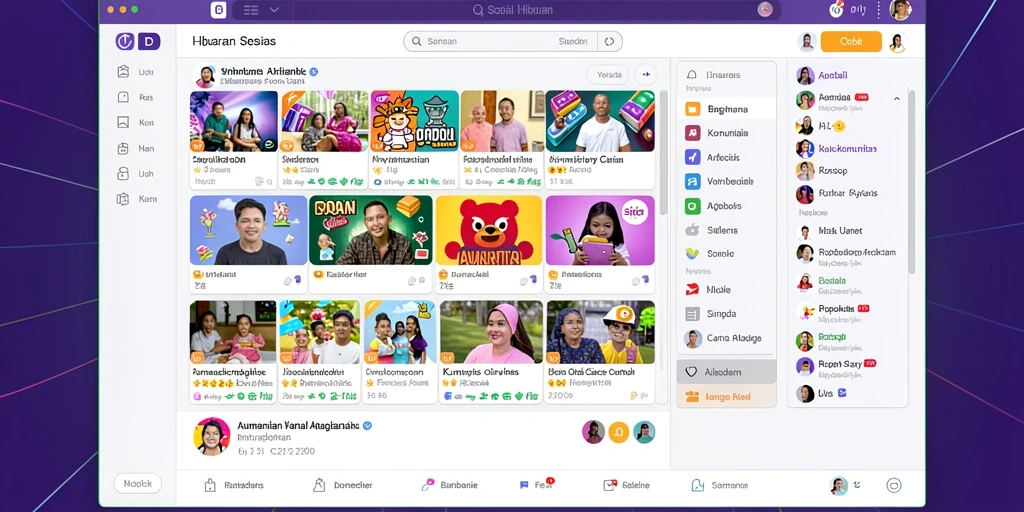Click the user avatar in title bar corner
Viewport: 1024px width, 512px height.
tap(901, 10)
